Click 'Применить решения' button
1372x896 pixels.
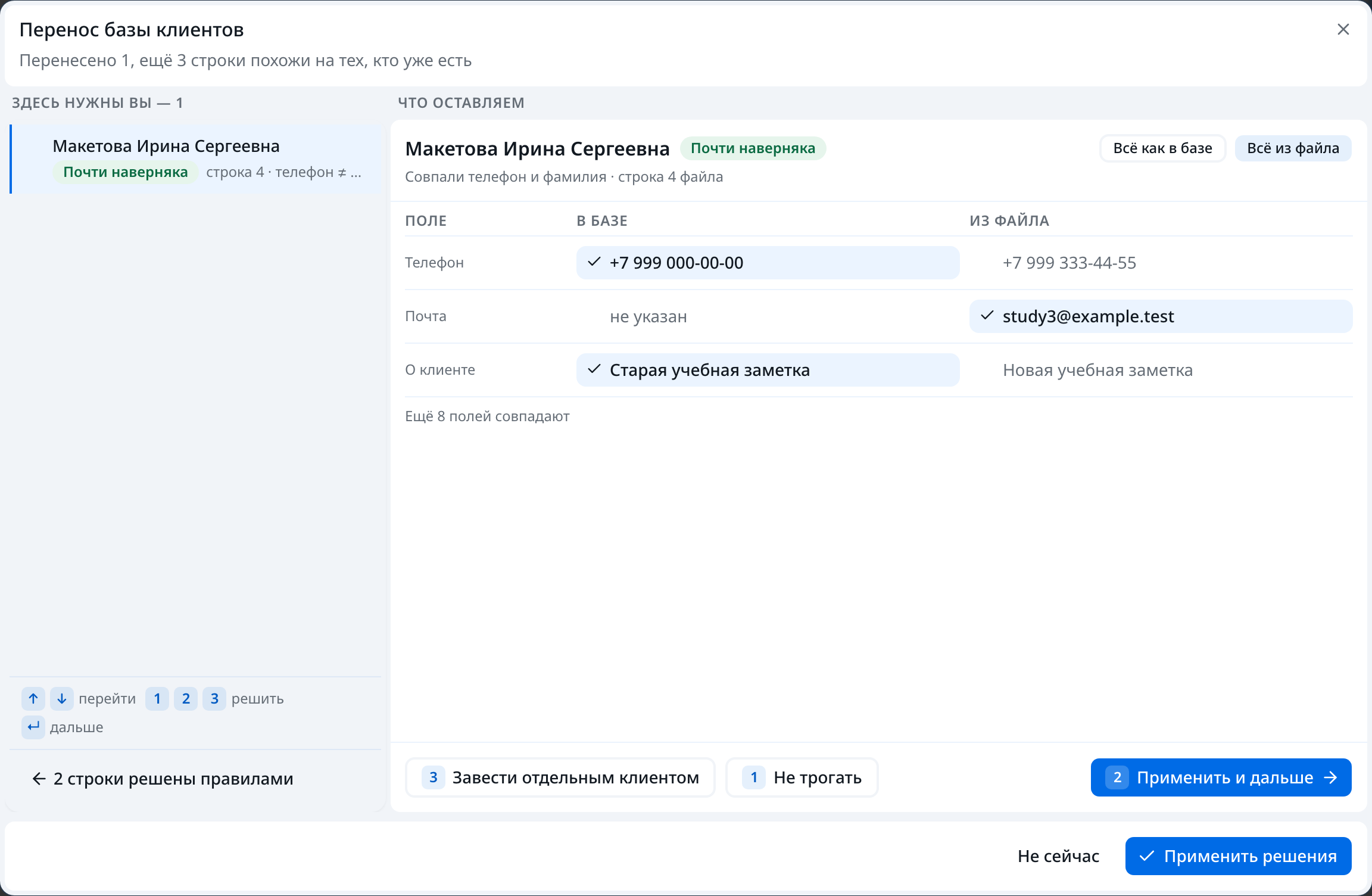coord(1238,856)
